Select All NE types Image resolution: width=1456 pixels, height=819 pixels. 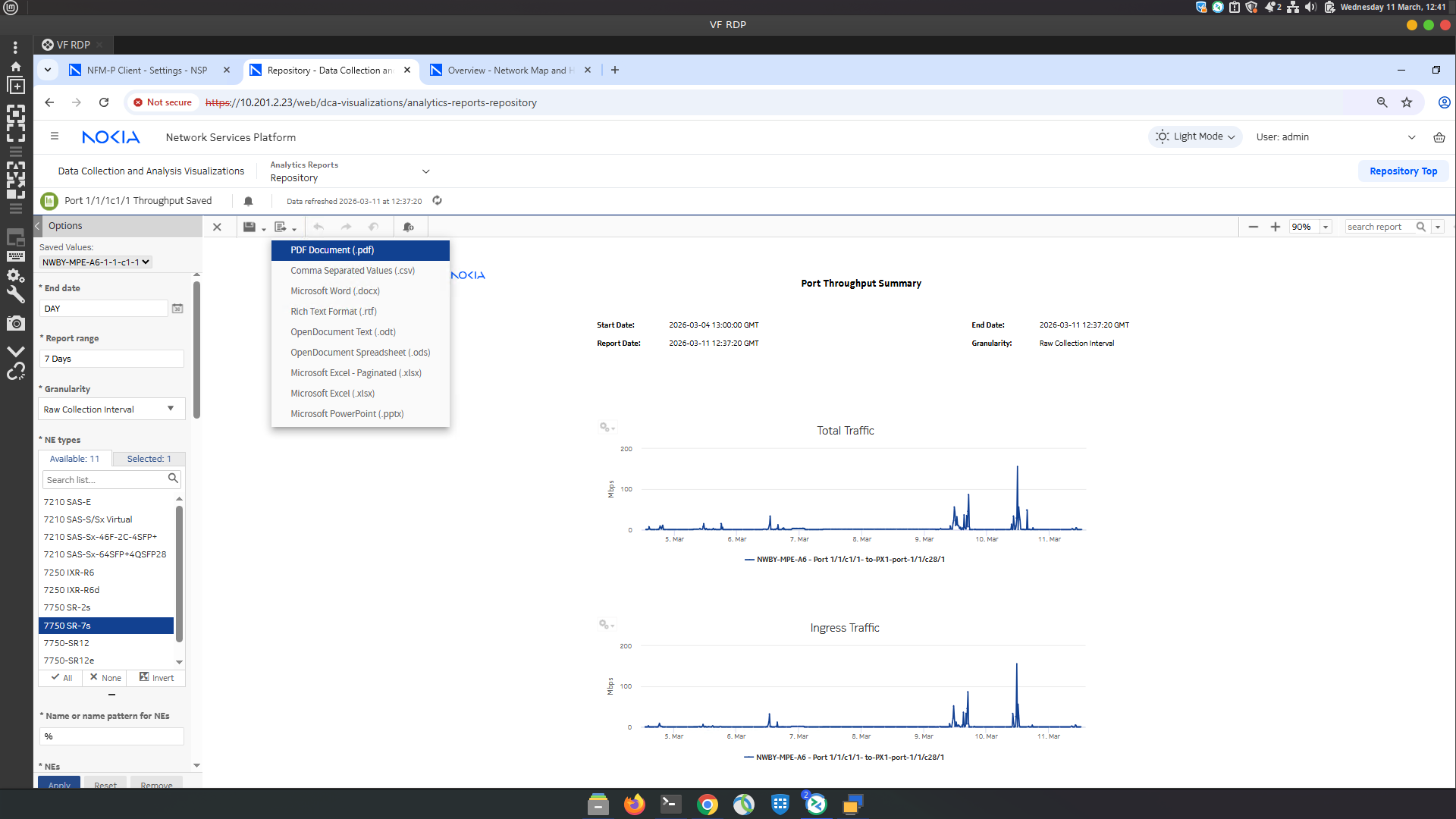[x=62, y=678]
